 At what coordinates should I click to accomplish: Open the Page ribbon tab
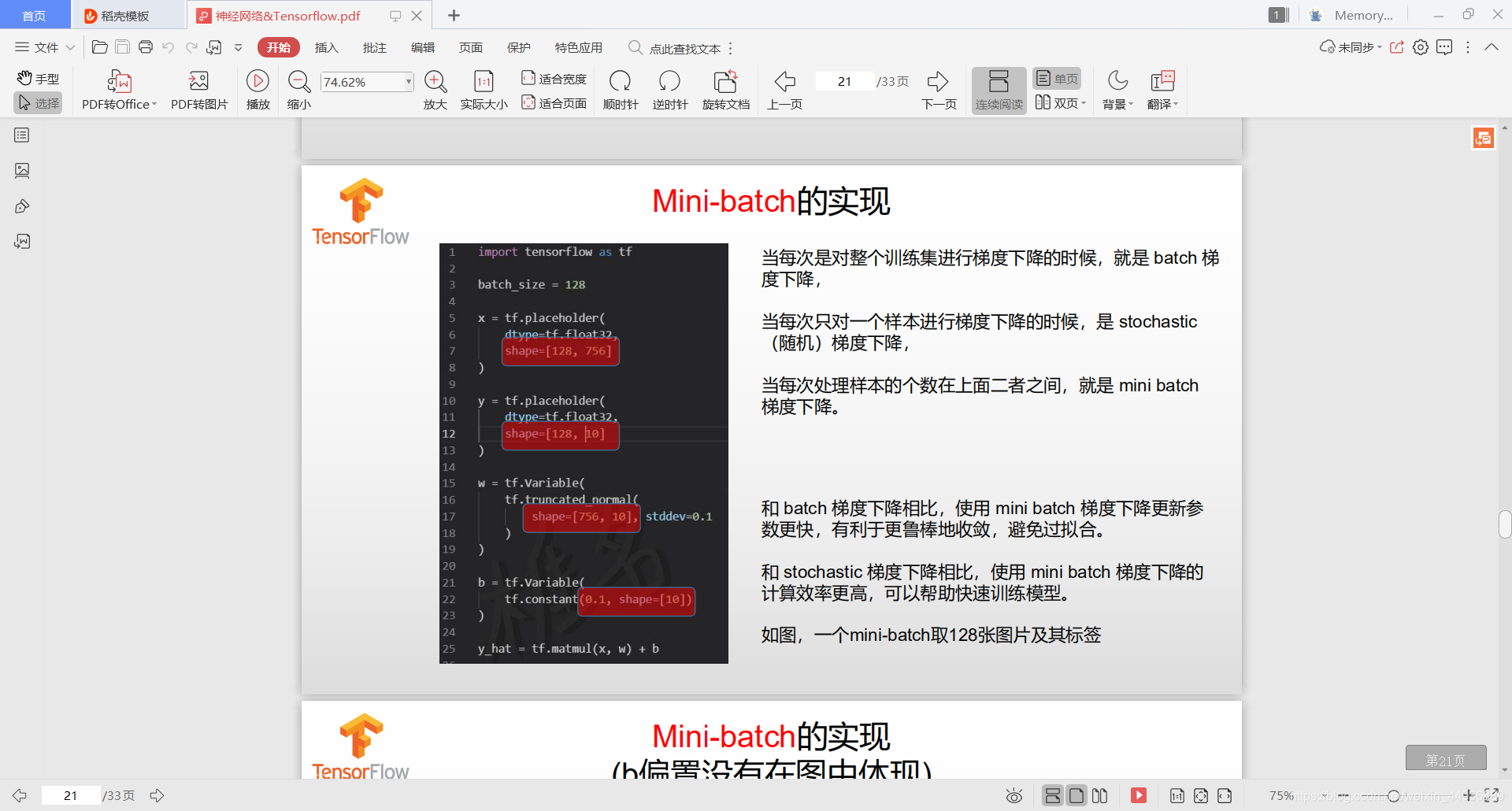tap(471, 47)
